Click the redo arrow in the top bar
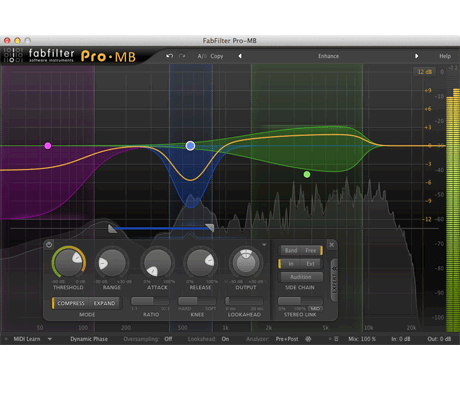The width and height of the screenshot is (460, 416). tap(182, 56)
